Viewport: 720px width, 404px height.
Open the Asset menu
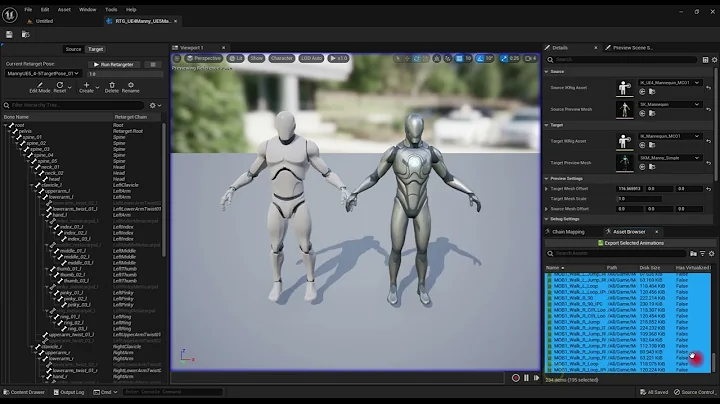[64, 9]
